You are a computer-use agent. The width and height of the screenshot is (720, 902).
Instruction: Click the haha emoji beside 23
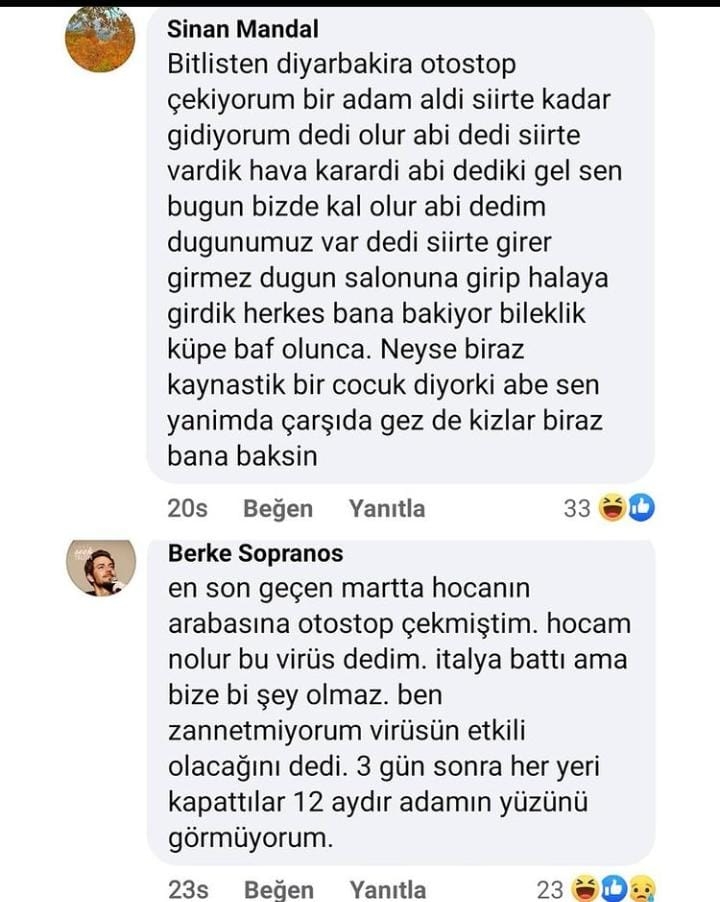coord(586,889)
